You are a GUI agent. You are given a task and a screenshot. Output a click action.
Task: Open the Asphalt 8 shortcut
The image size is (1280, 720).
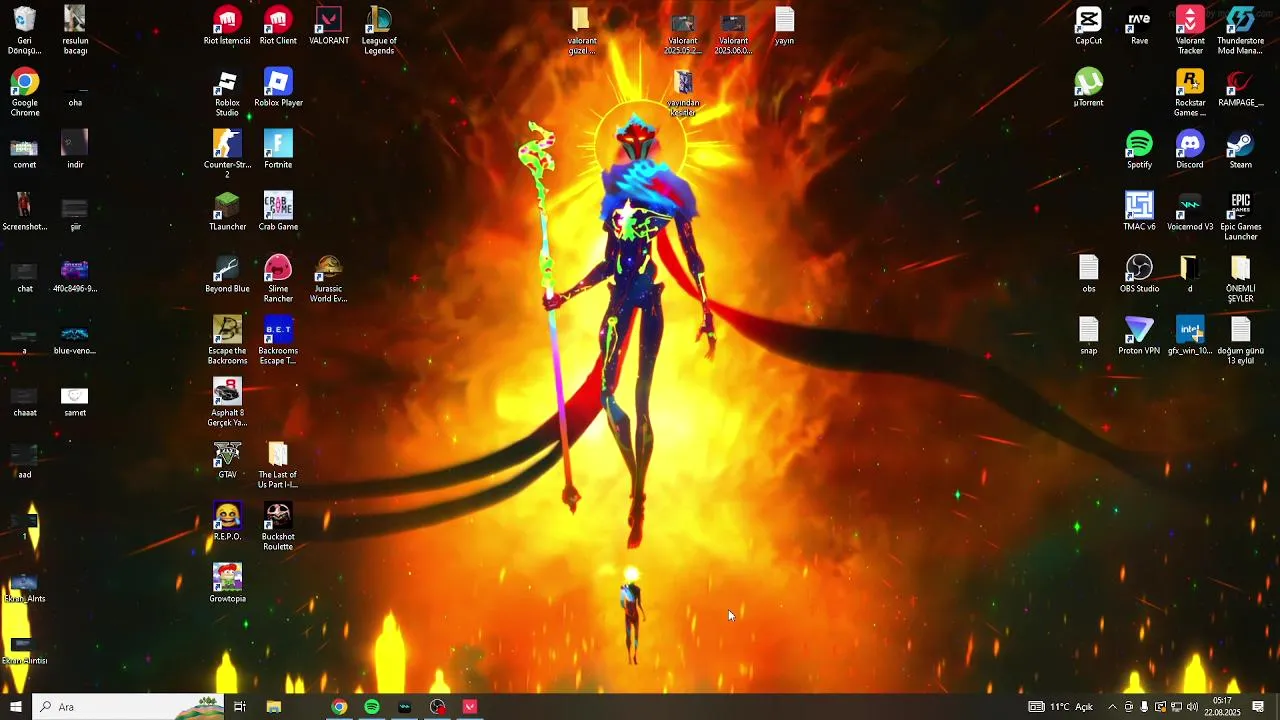tap(227, 403)
